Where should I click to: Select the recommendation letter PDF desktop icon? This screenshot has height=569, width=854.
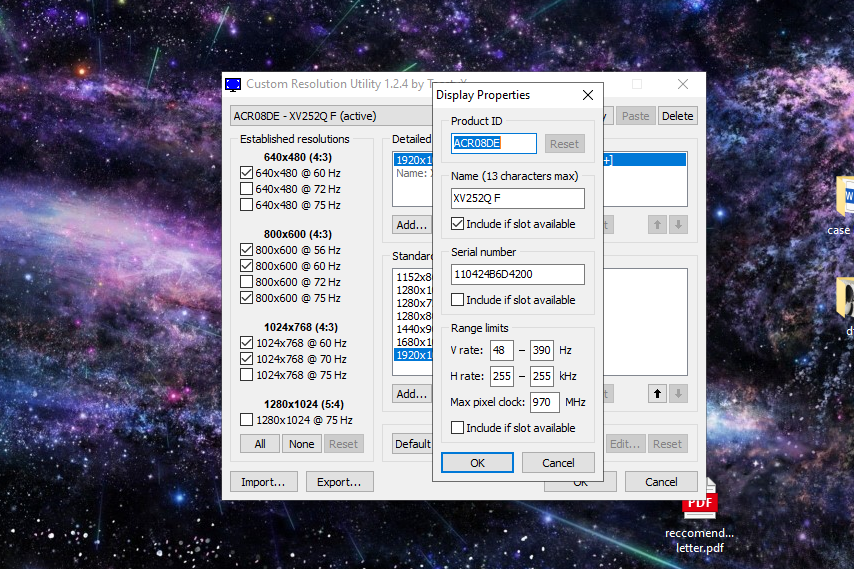[699, 506]
